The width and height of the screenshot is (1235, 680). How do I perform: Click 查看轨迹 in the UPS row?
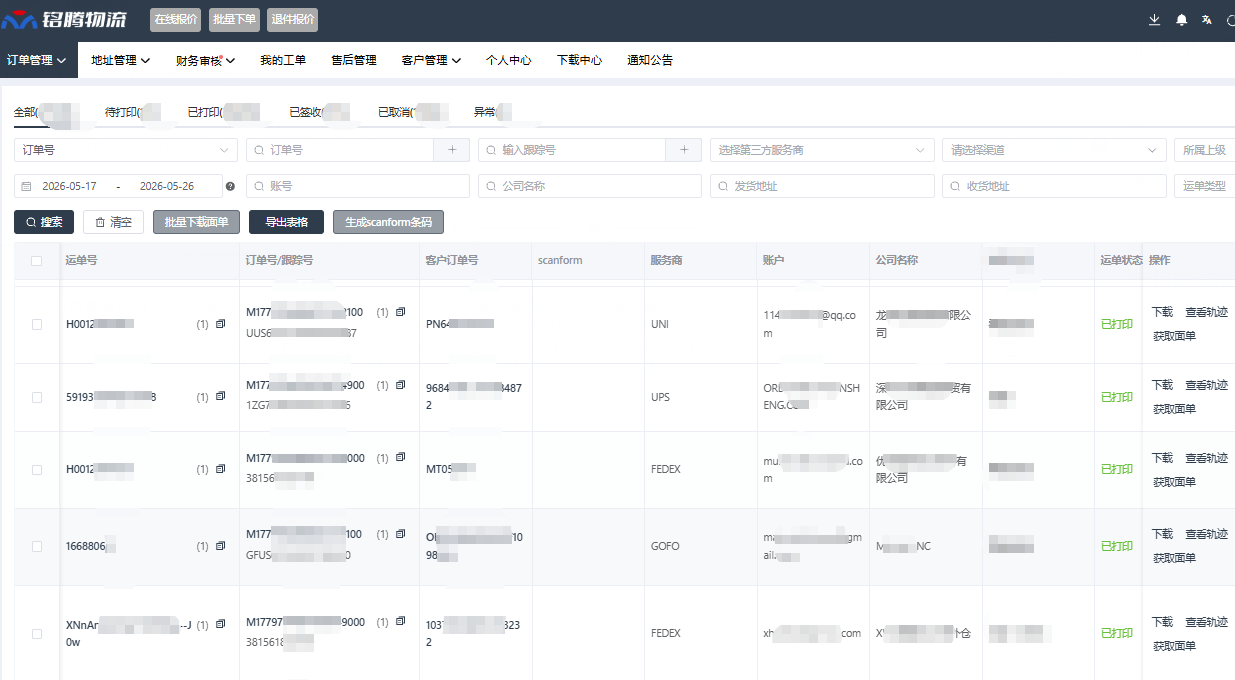(x=1207, y=385)
